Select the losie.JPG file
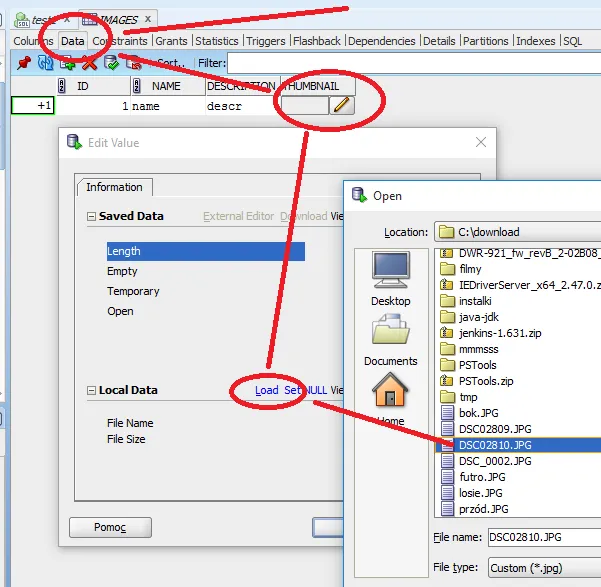Viewport: 601px width, 587px height. pyautogui.click(x=480, y=493)
